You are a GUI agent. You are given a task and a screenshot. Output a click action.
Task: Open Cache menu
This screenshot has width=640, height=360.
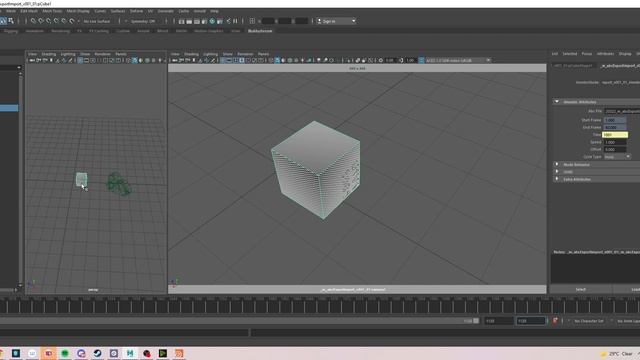[x=184, y=11]
